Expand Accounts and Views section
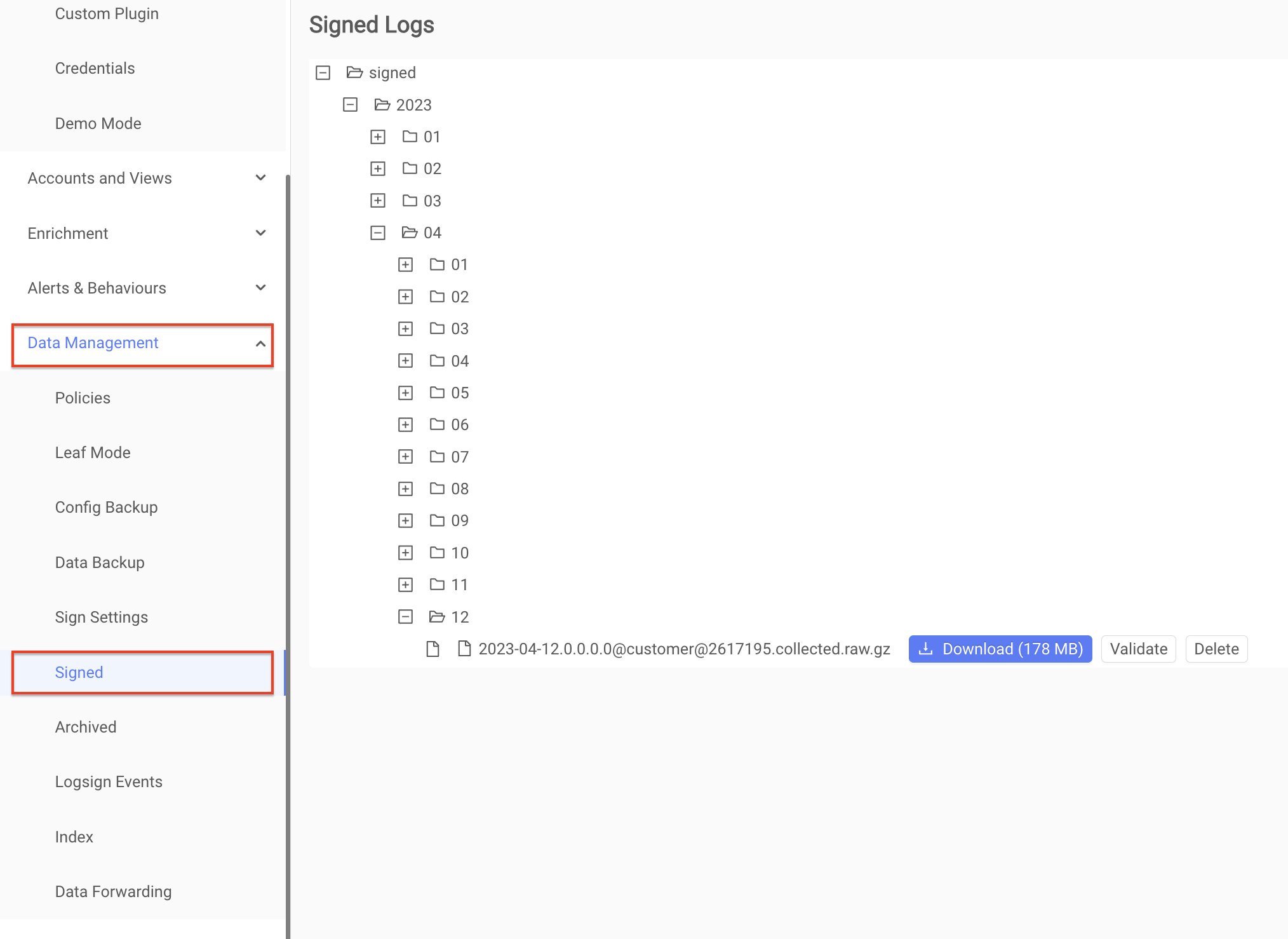 point(143,178)
